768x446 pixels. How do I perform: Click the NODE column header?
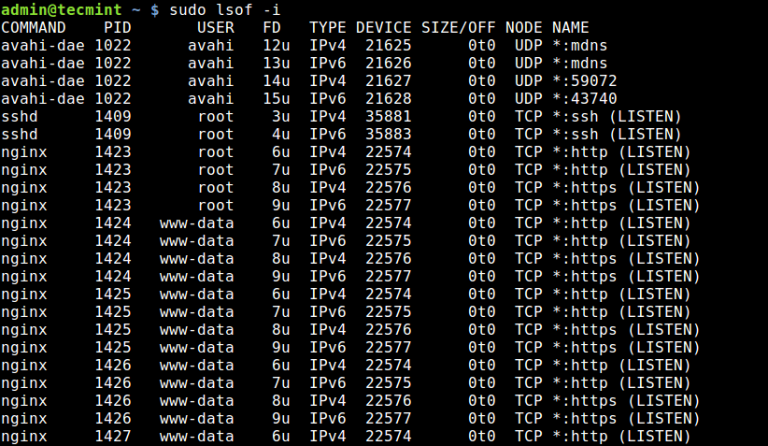pos(523,27)
